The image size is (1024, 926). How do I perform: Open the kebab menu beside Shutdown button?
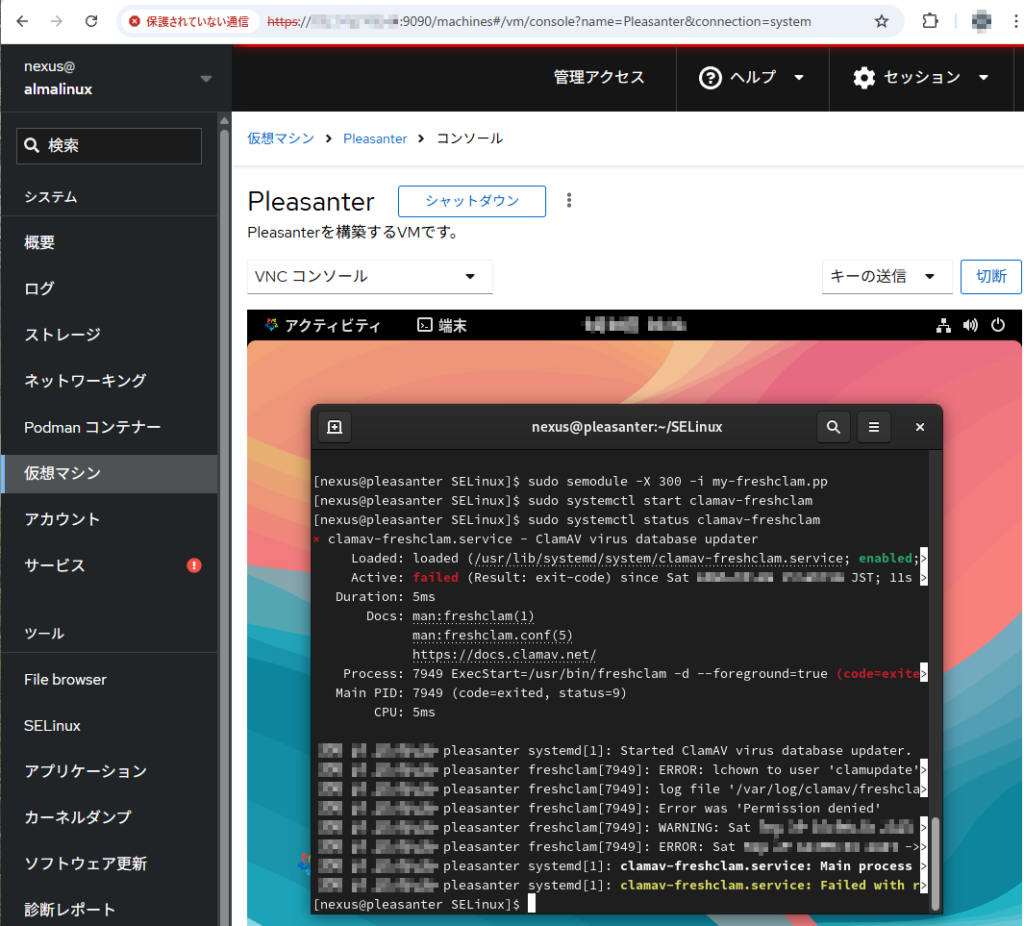(x=569, y=200)
